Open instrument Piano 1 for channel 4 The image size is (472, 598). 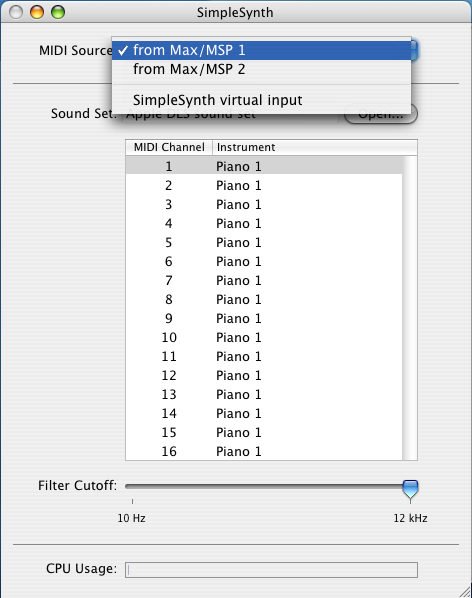click(239, 223)
